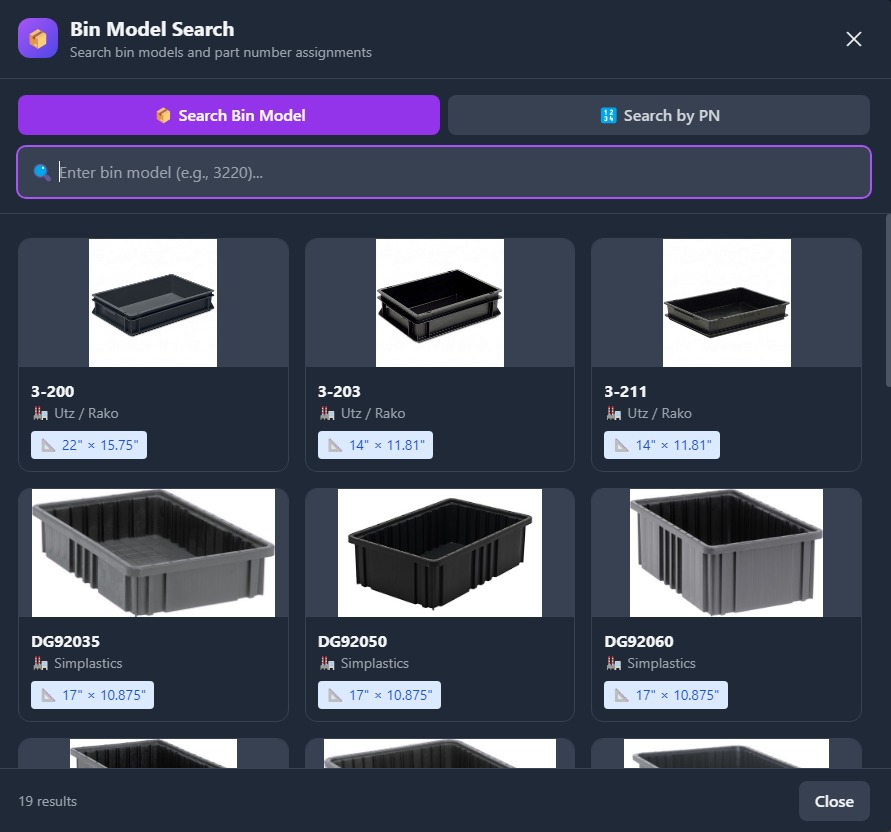
Task: Click the Bin Model Search box logo icon
Action: point(38,39)
